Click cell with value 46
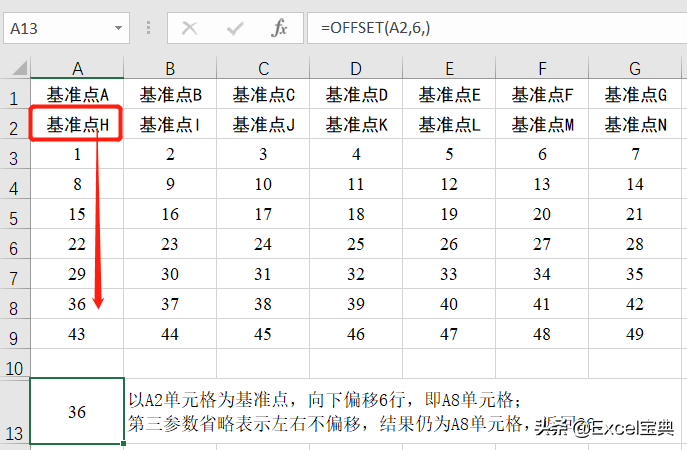687x450 pixels. click(356, 334)
